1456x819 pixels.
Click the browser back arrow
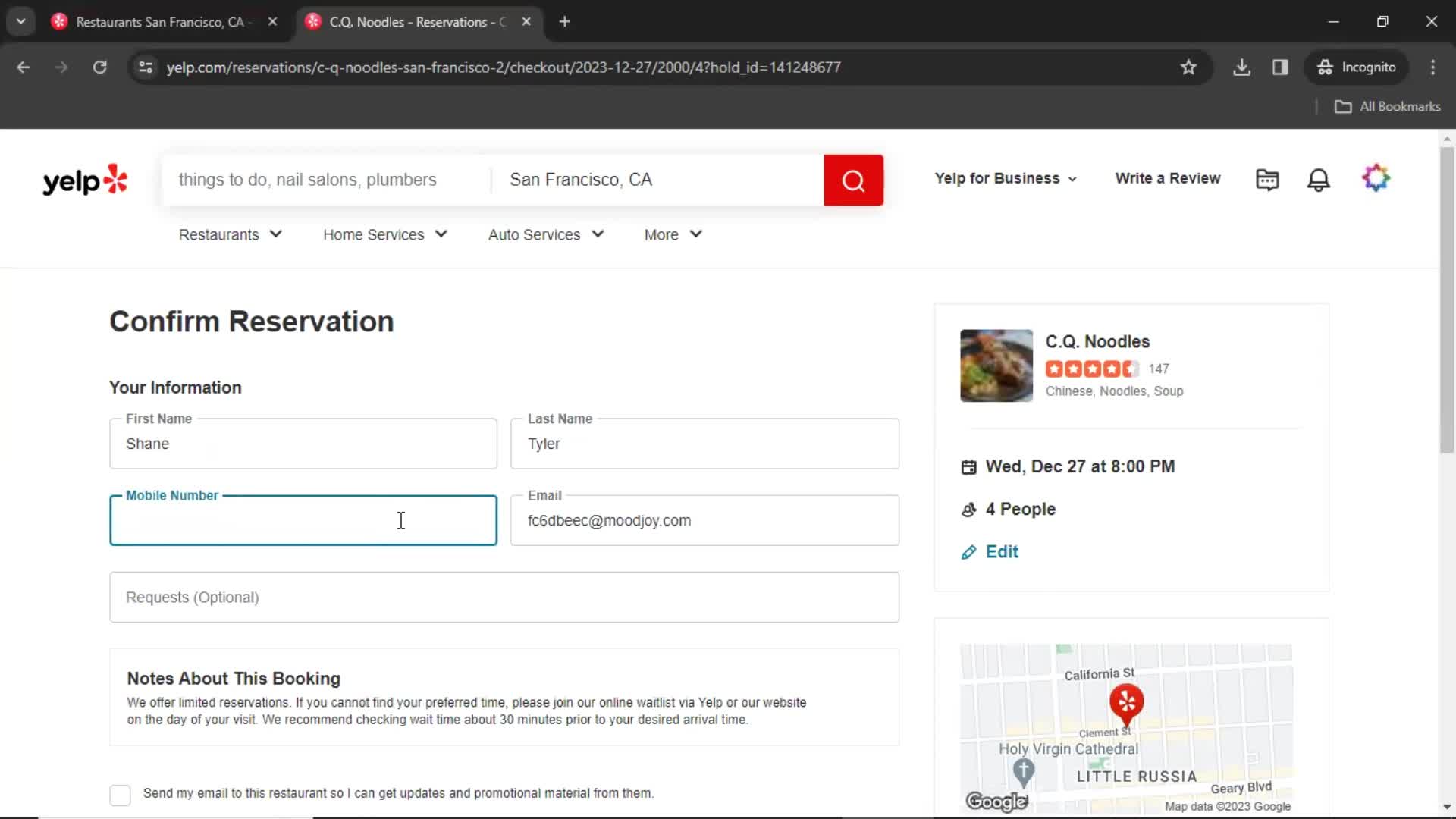pos(24,67)
